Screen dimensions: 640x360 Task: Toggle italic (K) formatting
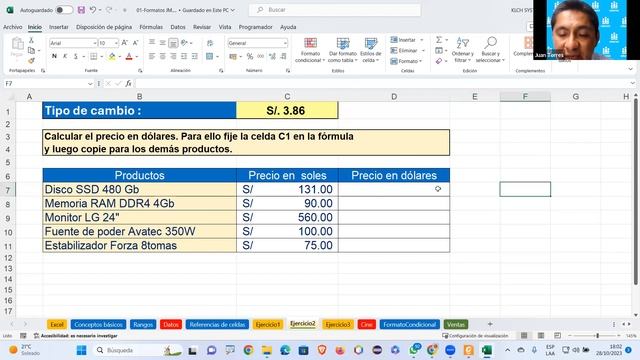click(65, 56)
